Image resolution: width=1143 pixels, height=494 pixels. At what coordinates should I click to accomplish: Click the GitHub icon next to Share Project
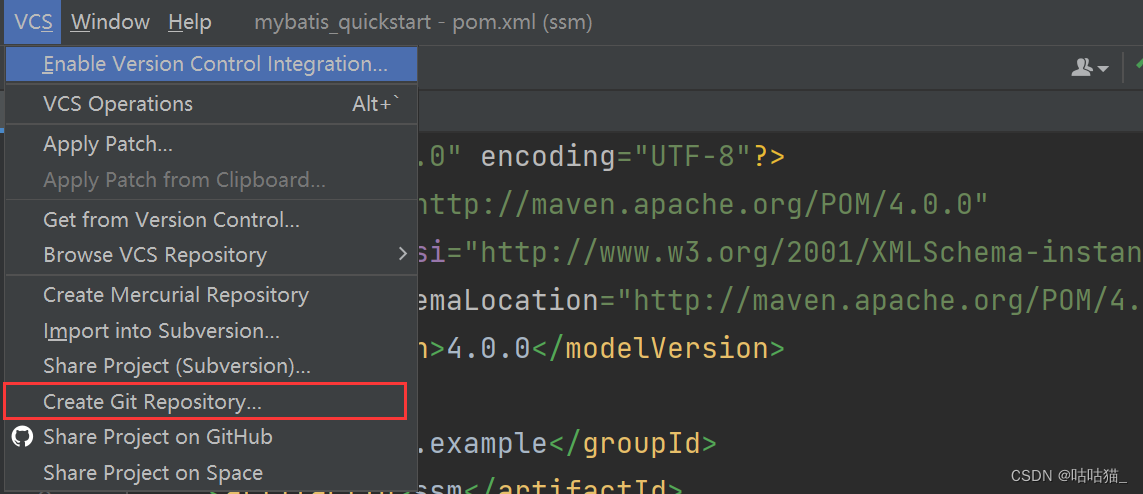(x=23, y=437)
